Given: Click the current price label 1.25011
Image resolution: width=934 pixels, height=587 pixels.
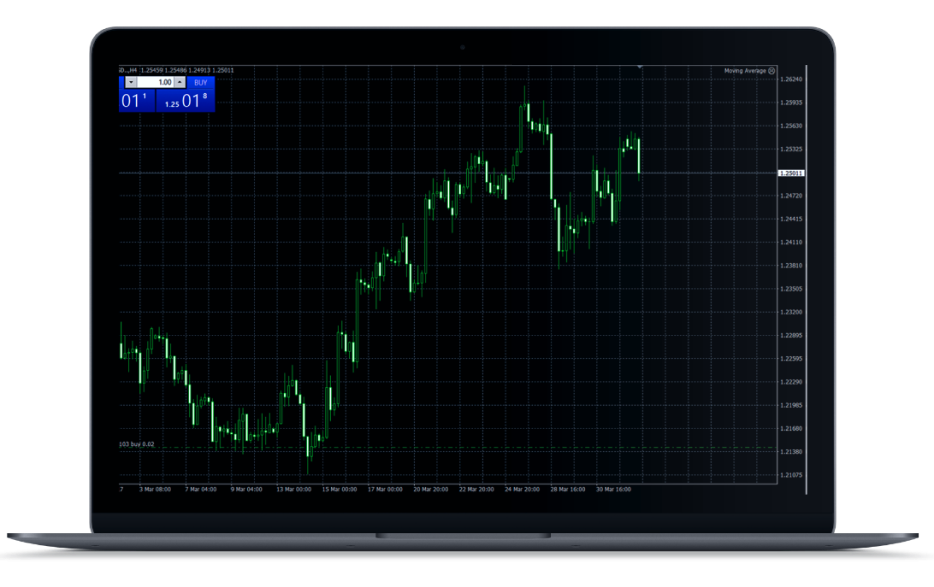Looking at the screenshot, I should click(x=793, y=173).
